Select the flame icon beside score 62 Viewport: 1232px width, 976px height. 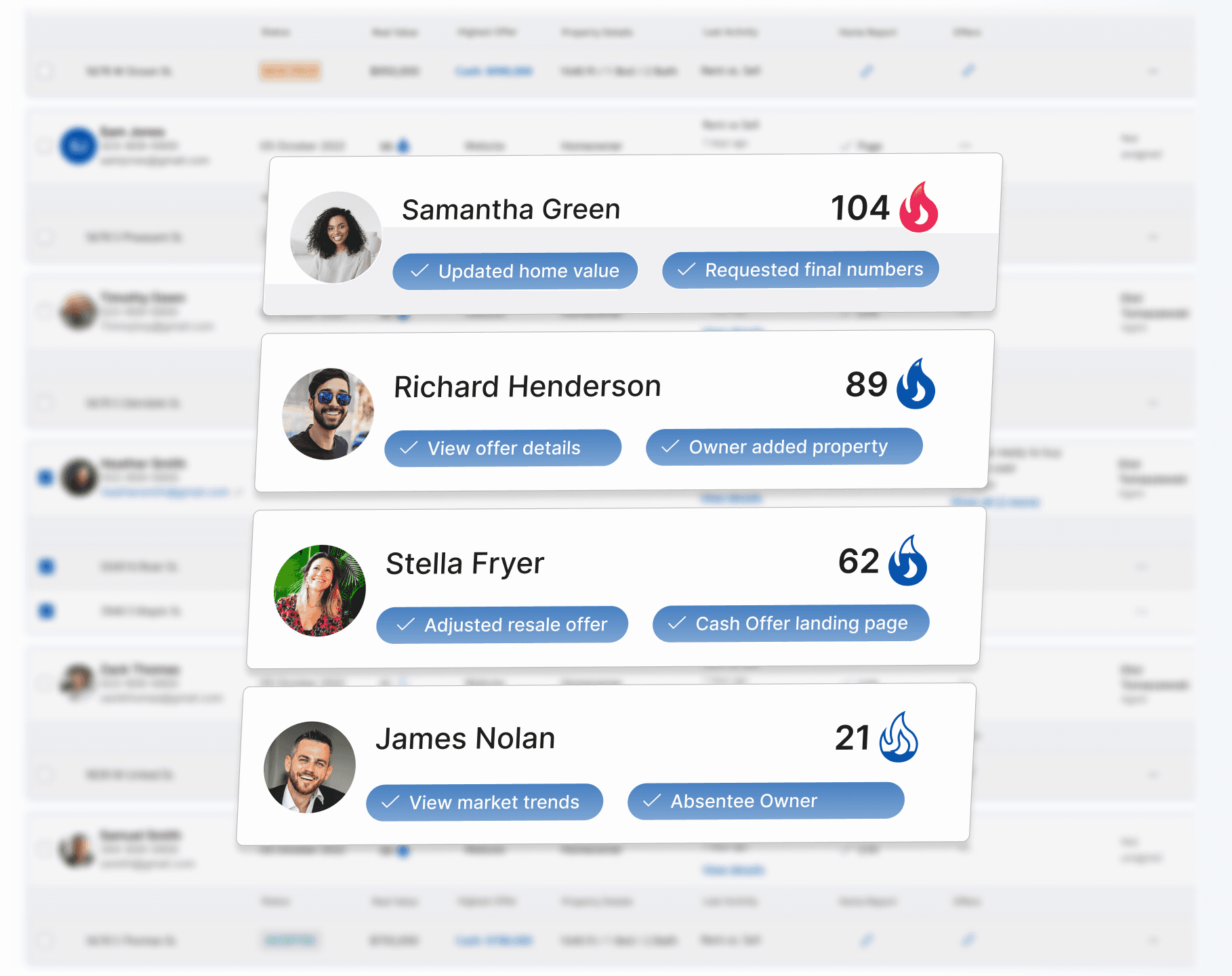[907, 561]
